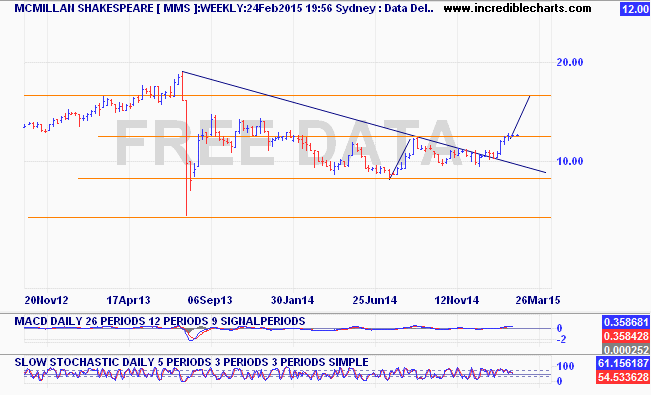This screenshot has height=395, width=651.
Task: Click the SLOW STOCHASTIC DAILY indicator title
Action: click(x=191, y=362)
